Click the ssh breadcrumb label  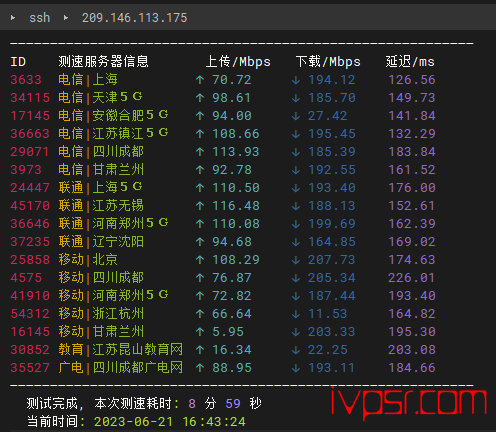[x=40, y=18]
